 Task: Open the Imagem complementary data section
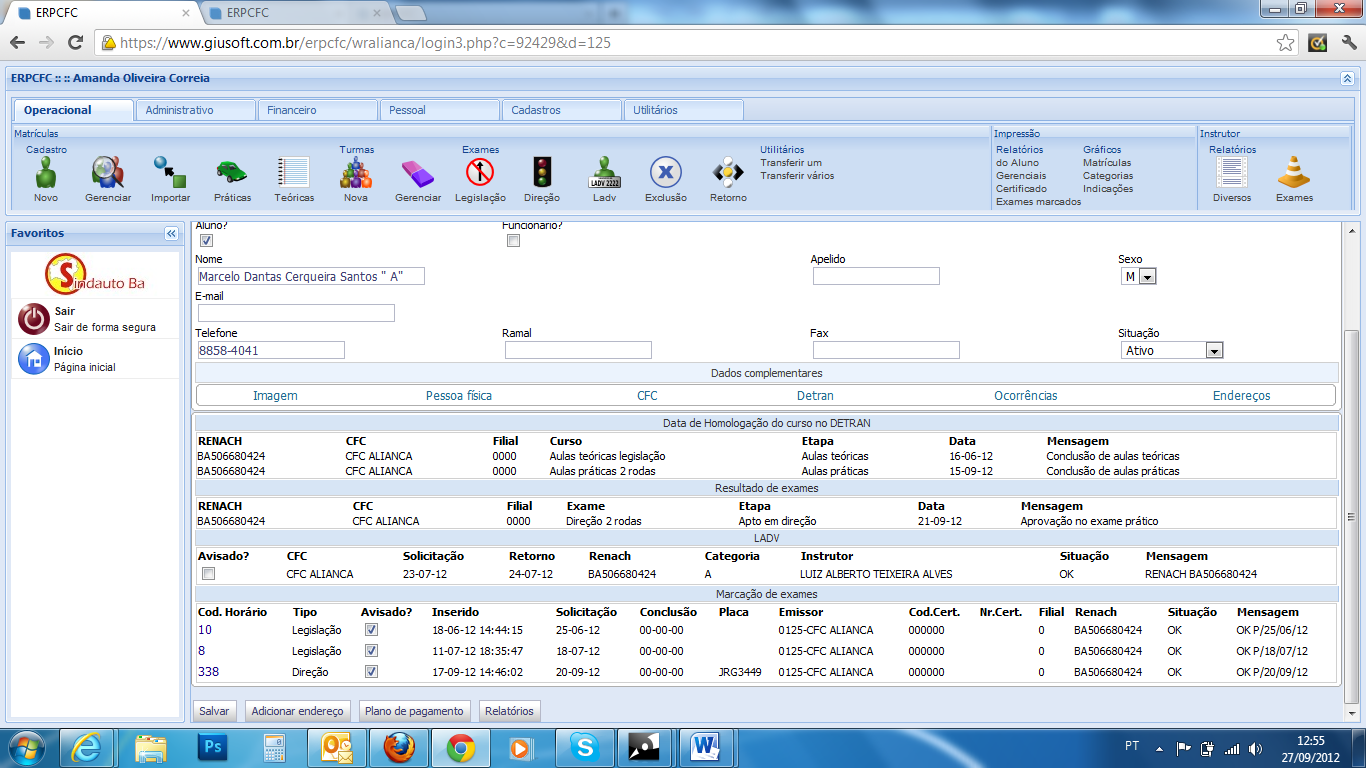(x=275, y=396)
